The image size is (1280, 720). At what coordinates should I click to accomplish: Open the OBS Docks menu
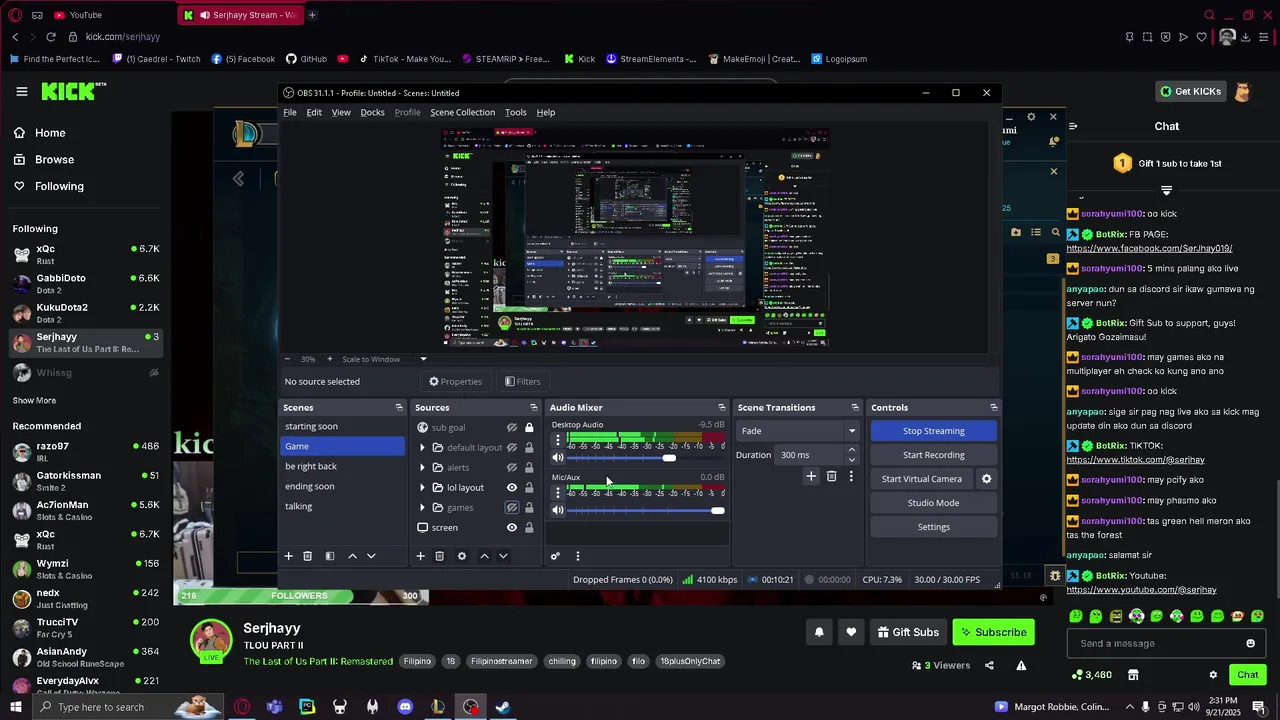372,112
